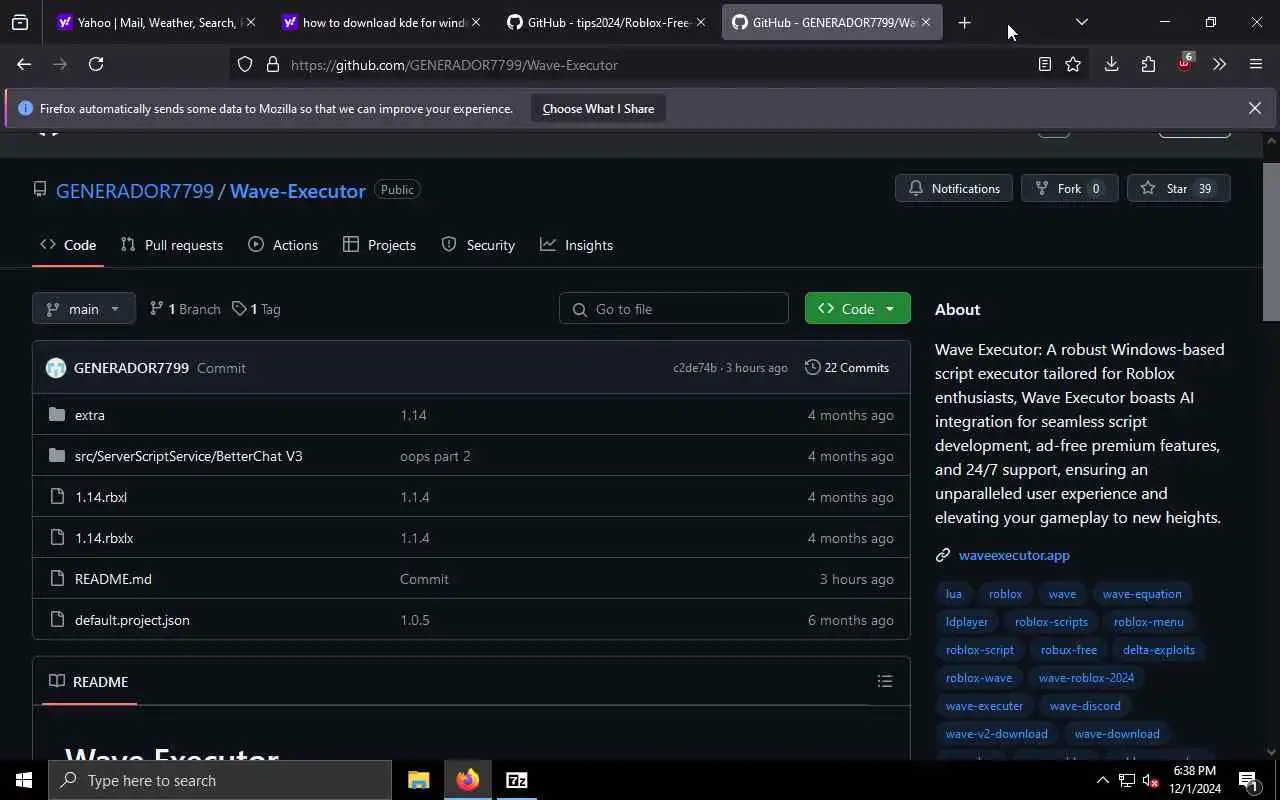Open the Wave-Executor repository name link
Image resolution: width=1280 pixels, height=800 pixels.
coord(298,191)
